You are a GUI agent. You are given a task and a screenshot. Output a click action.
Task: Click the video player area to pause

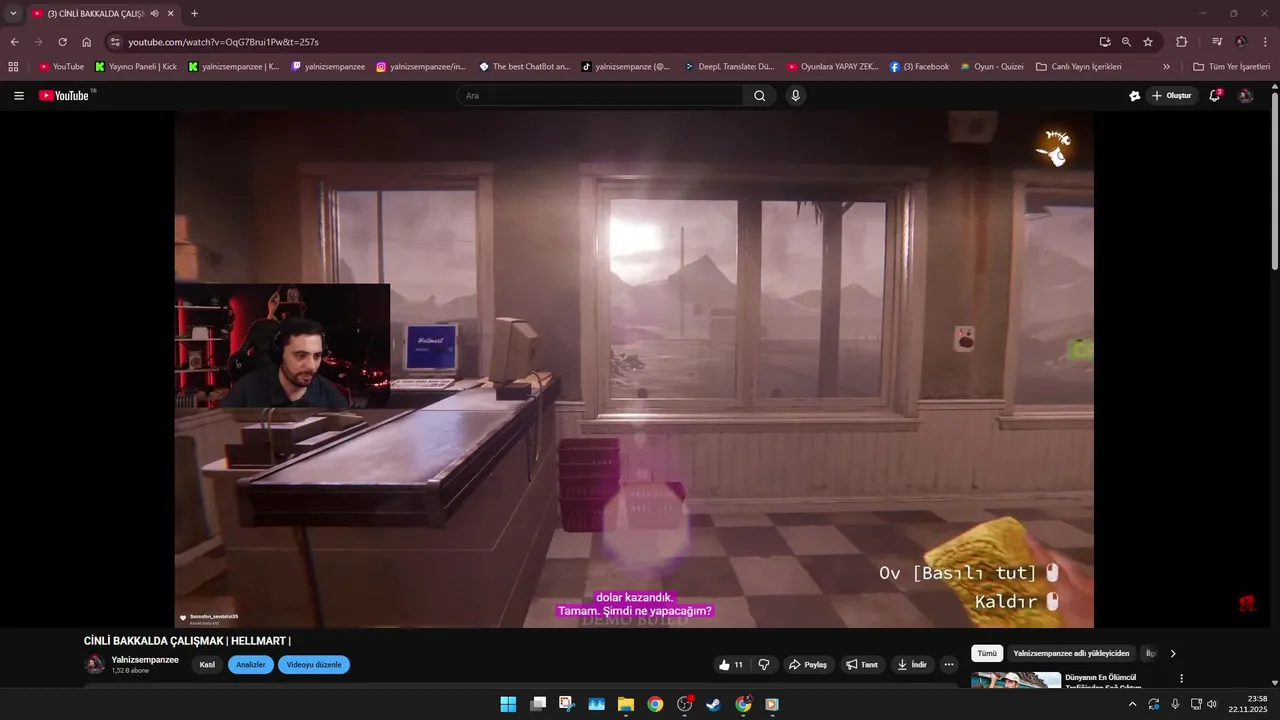pyautogui.click(x=634, y=369)
